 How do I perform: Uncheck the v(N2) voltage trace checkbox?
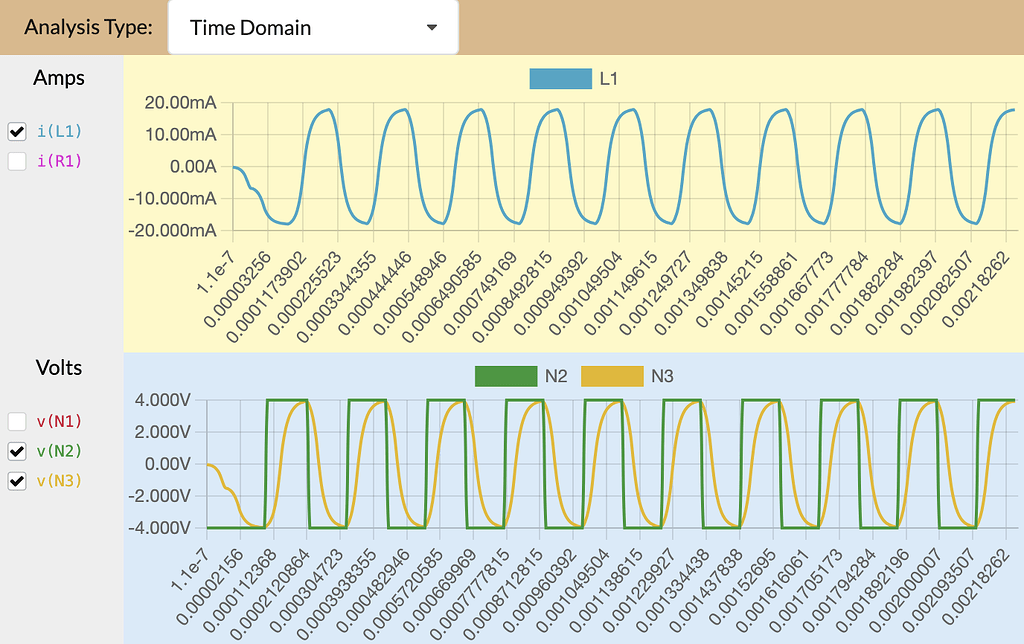click(x=16, y=451)
